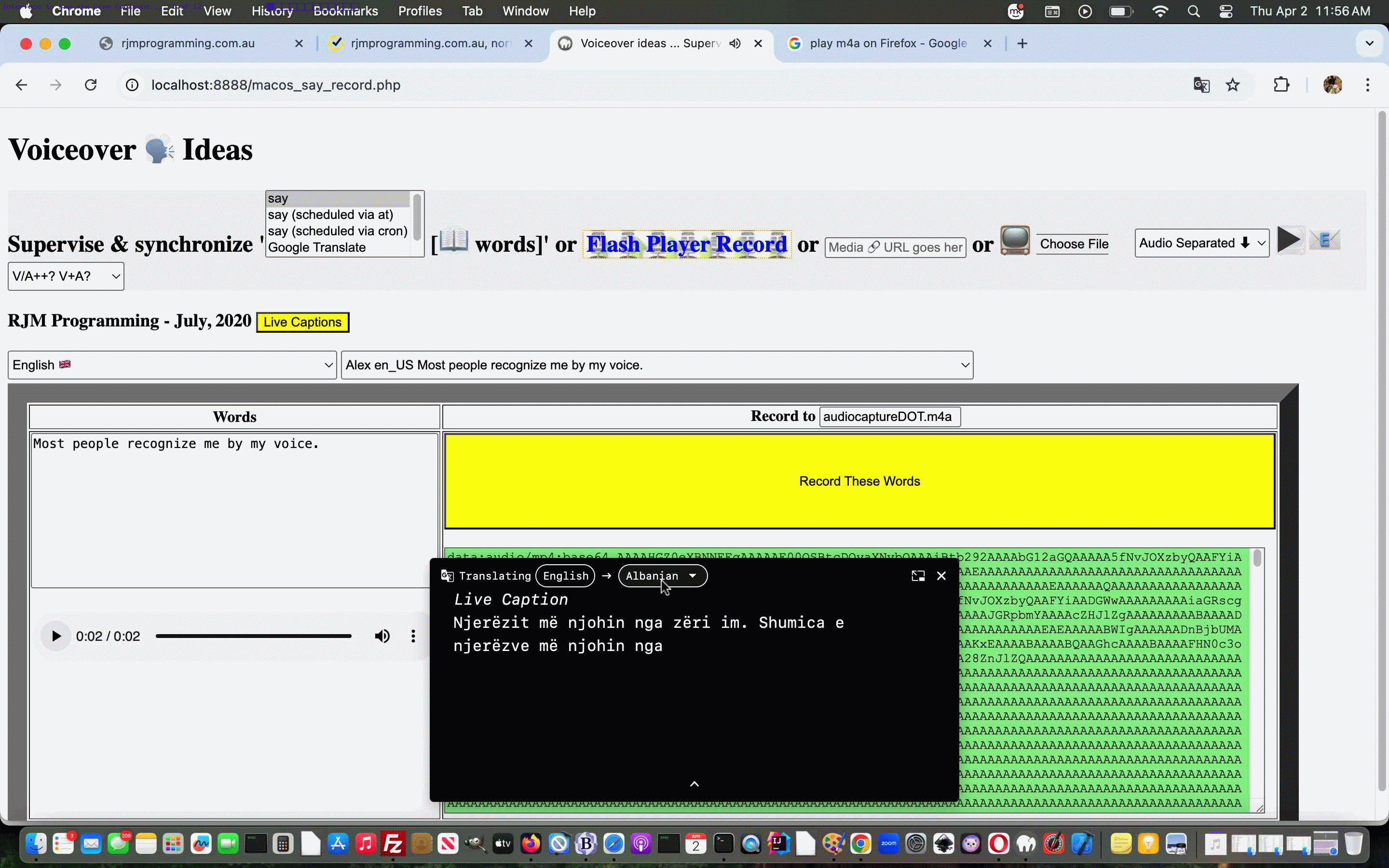This screenshot has height=868, width=1389.
Task: Open Google Translate icon in the address bar
Action: pos(1201,85)
